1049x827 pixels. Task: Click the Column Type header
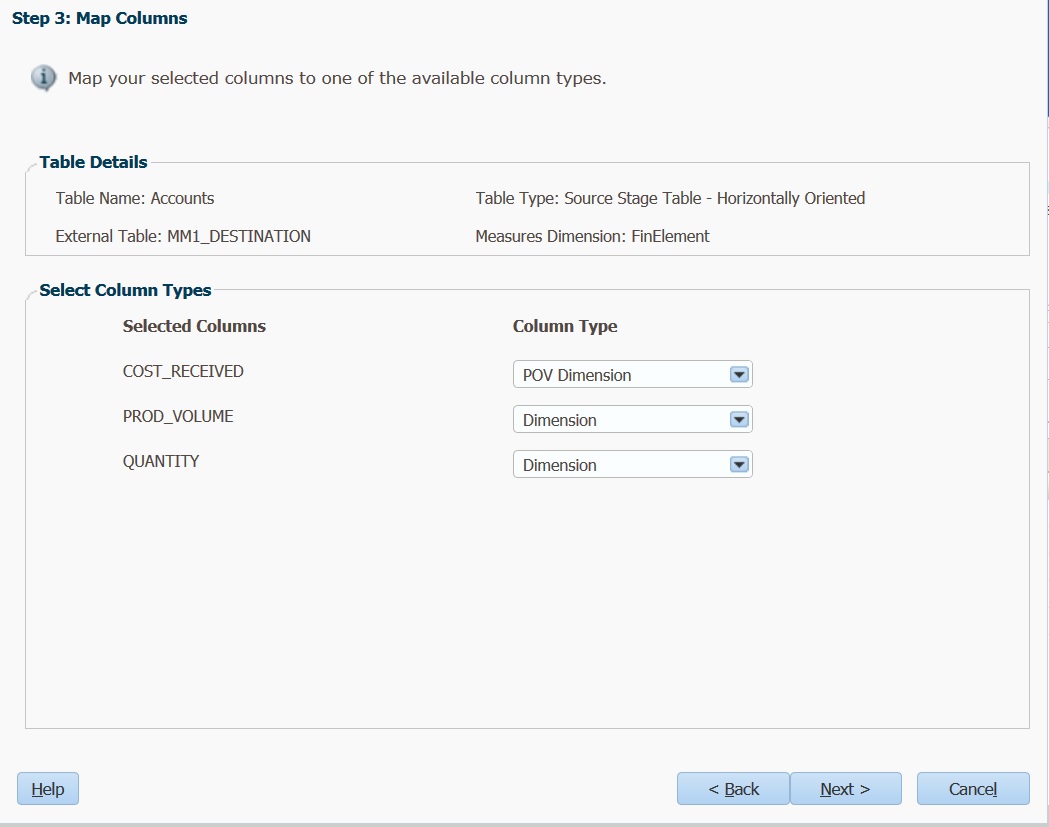565,326
